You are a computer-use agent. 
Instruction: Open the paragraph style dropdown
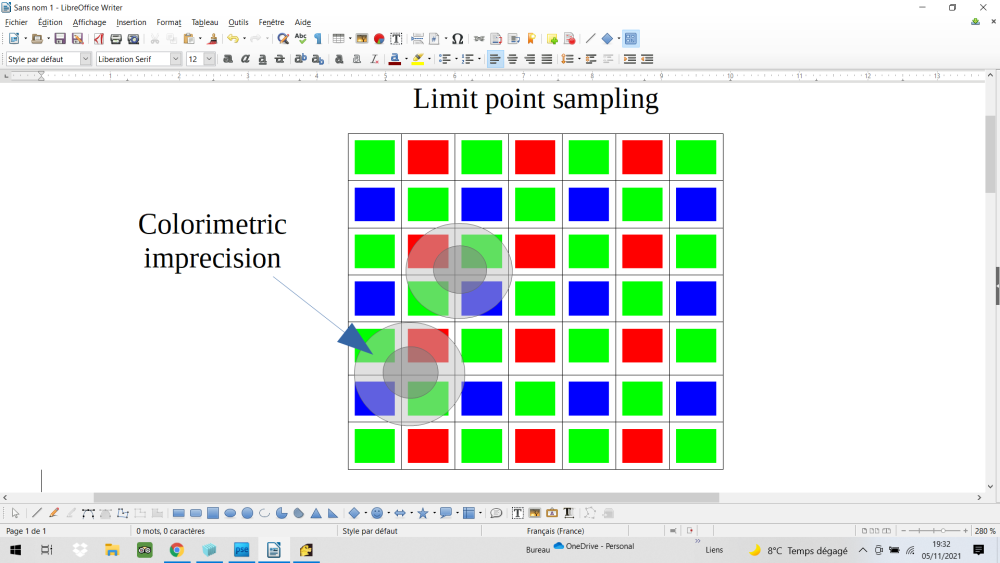click(85, 59)
